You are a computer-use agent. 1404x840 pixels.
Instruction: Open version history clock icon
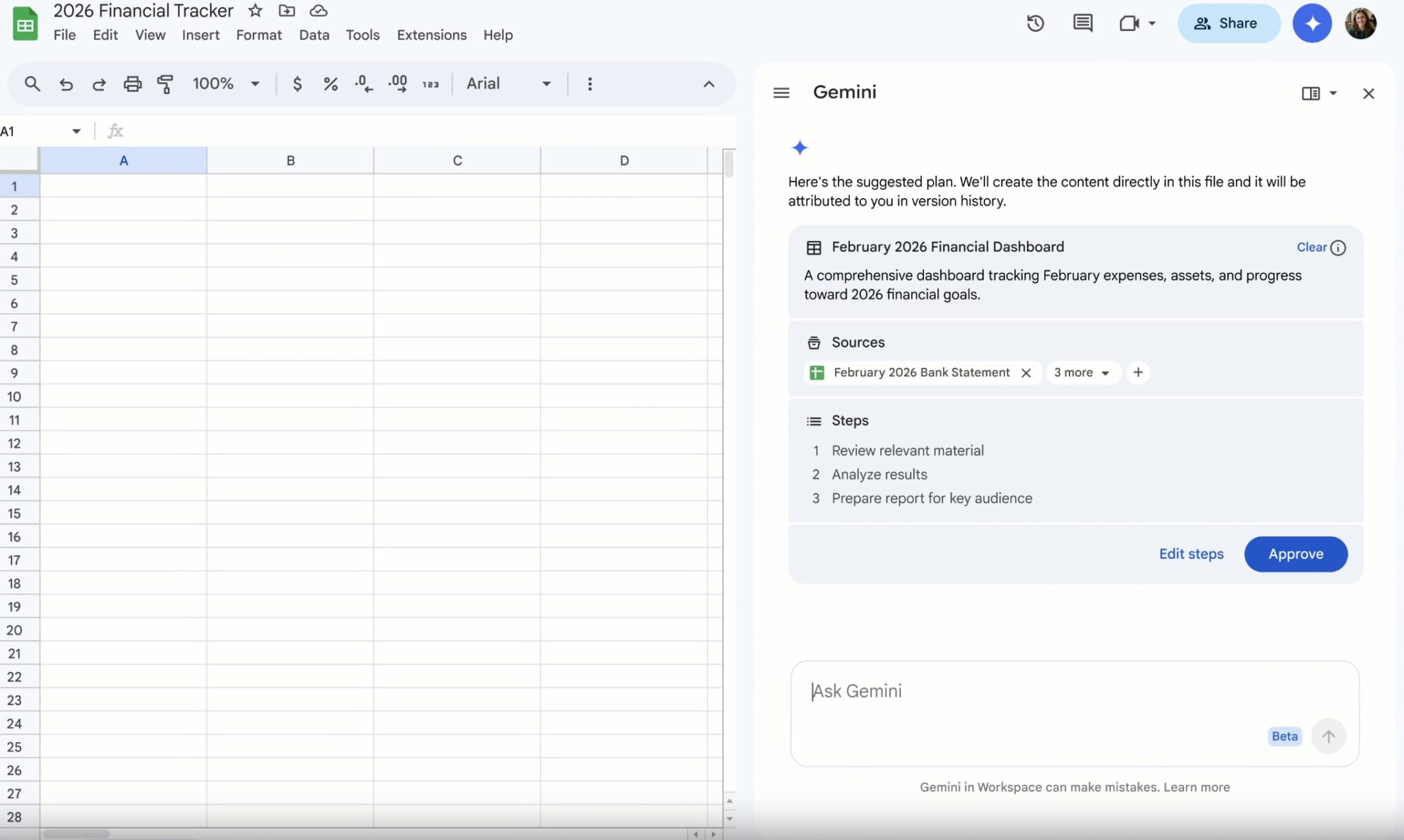coord(1035,23)
